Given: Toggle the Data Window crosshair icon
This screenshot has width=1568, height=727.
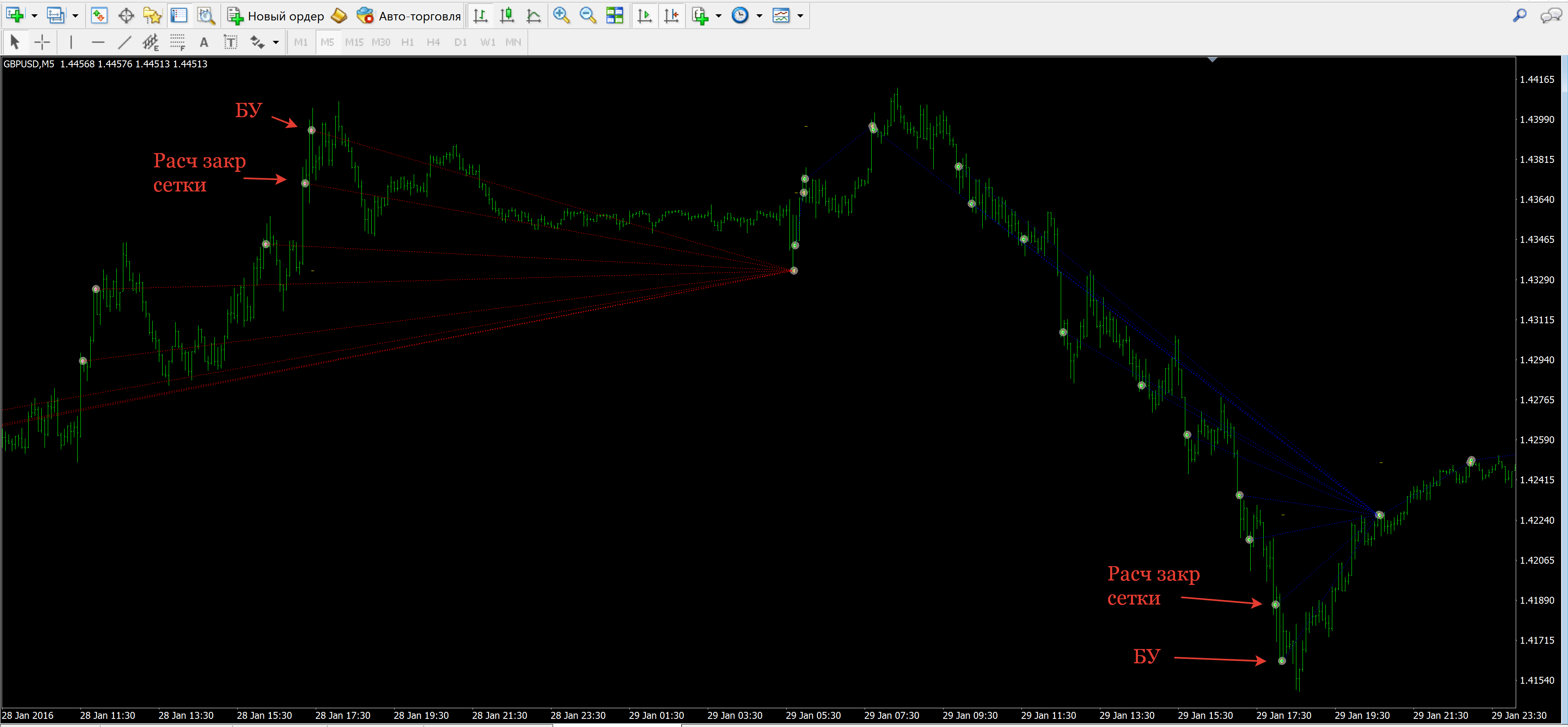Looking at the screenshot, I should click(126, 16).
